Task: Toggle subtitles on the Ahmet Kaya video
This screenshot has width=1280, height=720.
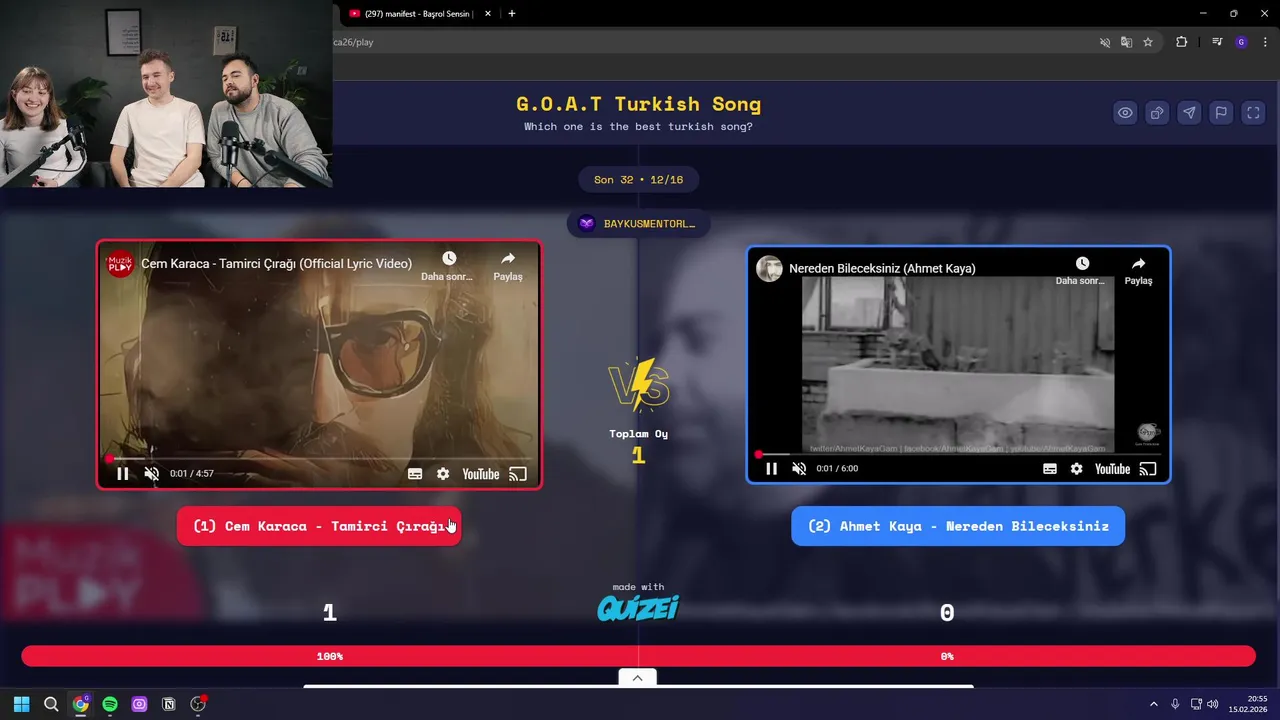Action: [x=1050, y=469]
